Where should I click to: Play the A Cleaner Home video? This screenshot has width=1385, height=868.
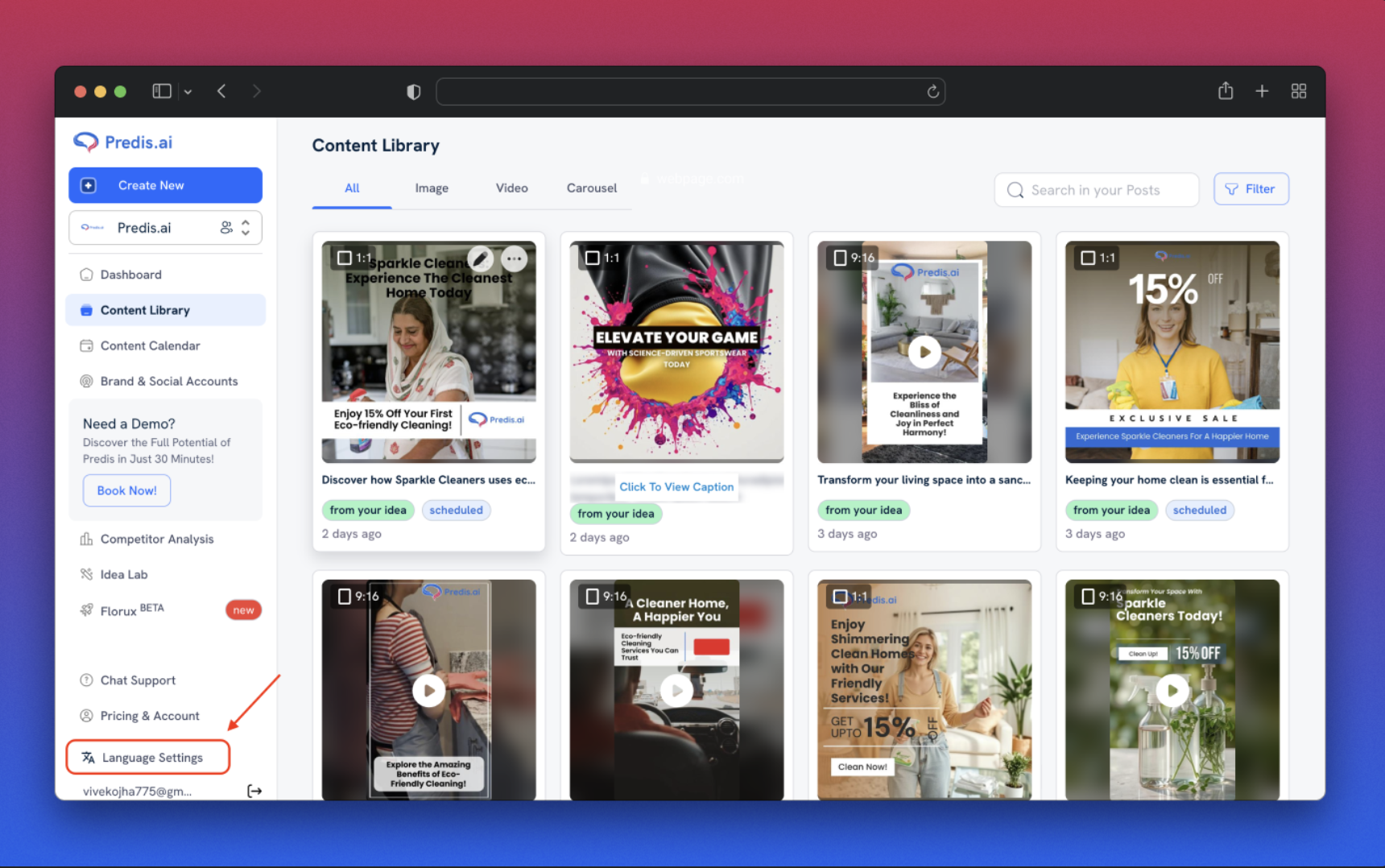point(676,690)
